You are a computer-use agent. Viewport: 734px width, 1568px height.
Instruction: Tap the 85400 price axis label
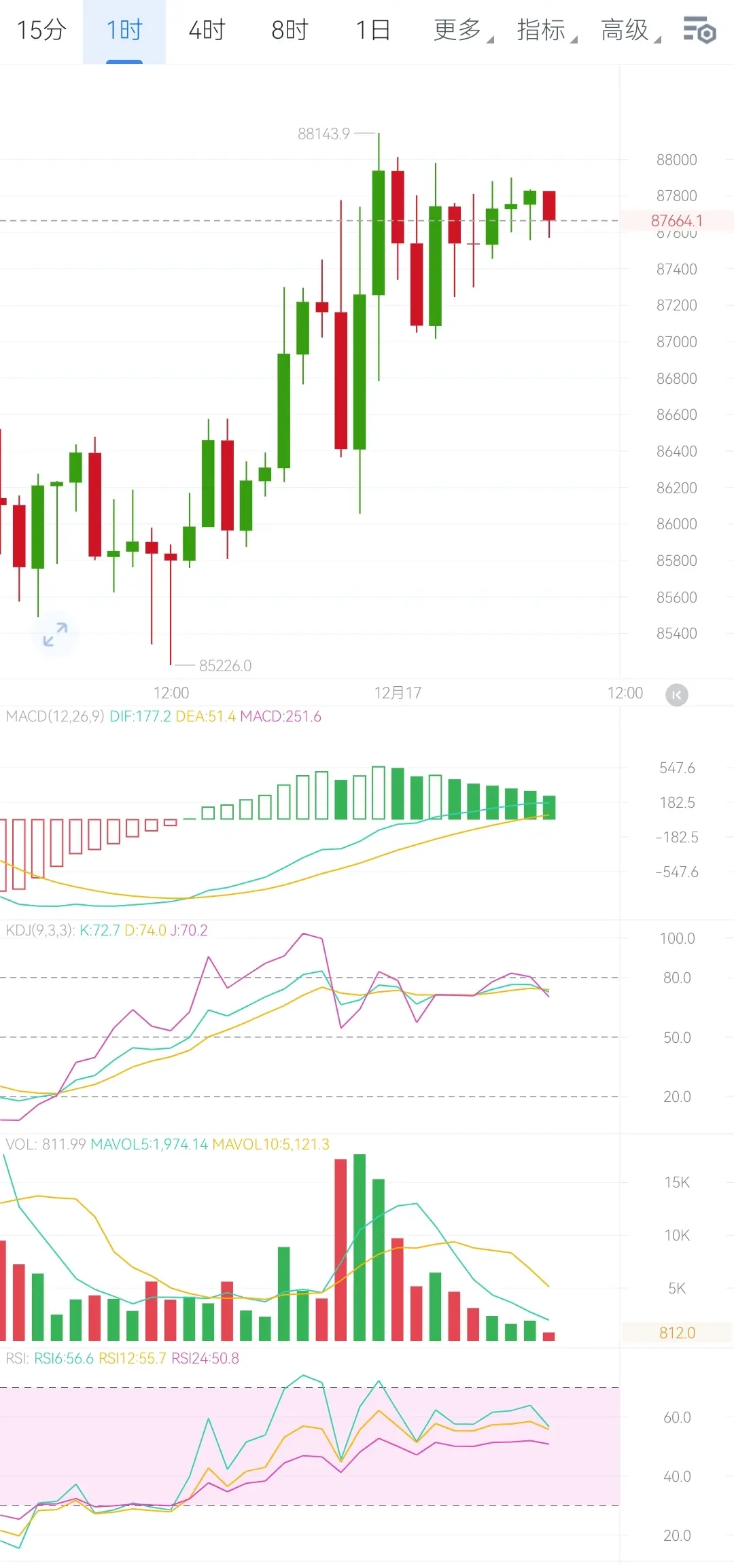pyautogui.click(x=677, y=633)
